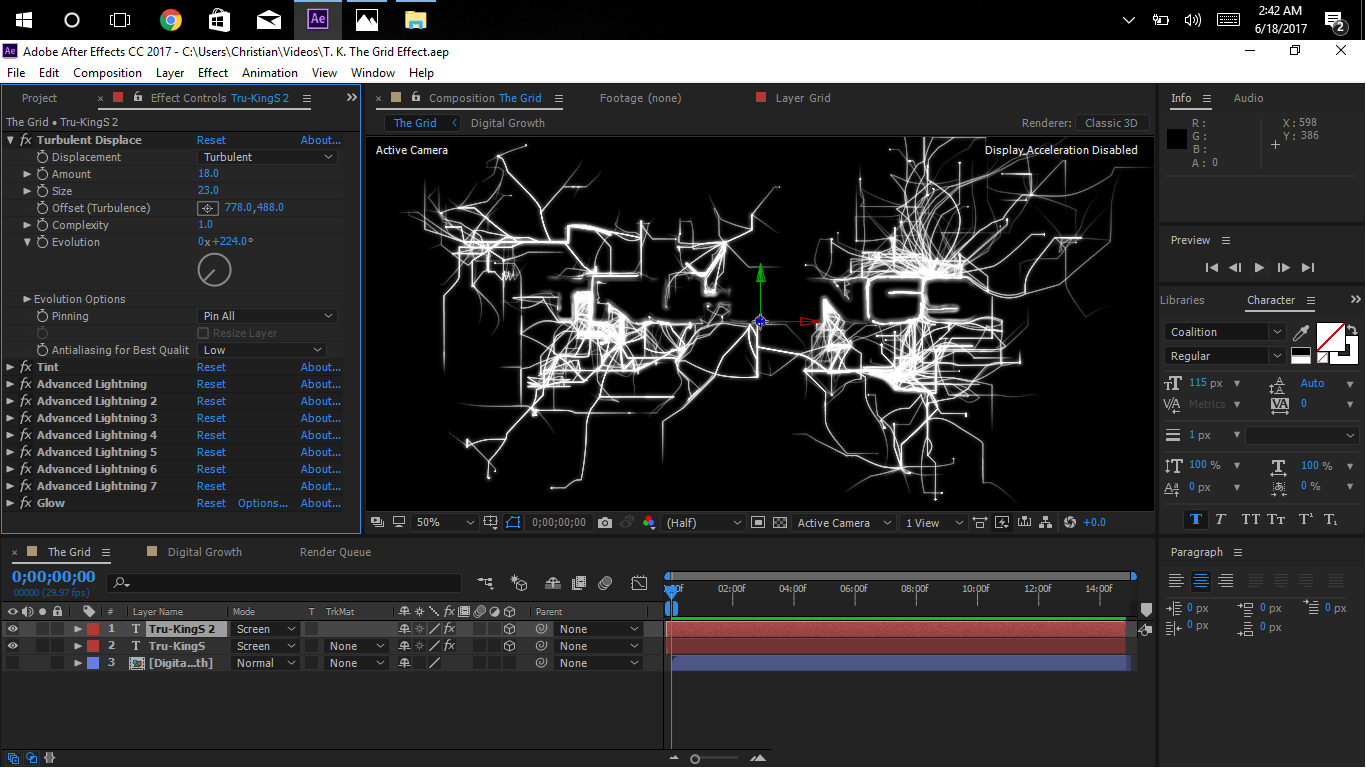This screenshot has width=1366, height=768.
Task: Click the fill color swatch in Character panel
Action: tap(1330, 337)
